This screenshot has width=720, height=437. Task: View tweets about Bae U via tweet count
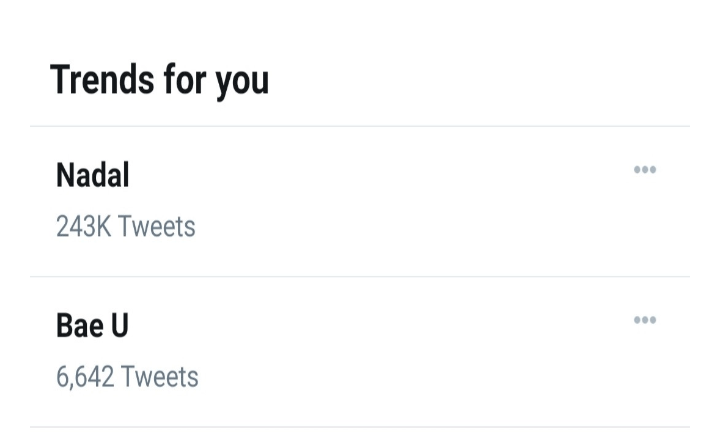click(x=127, y=377)
